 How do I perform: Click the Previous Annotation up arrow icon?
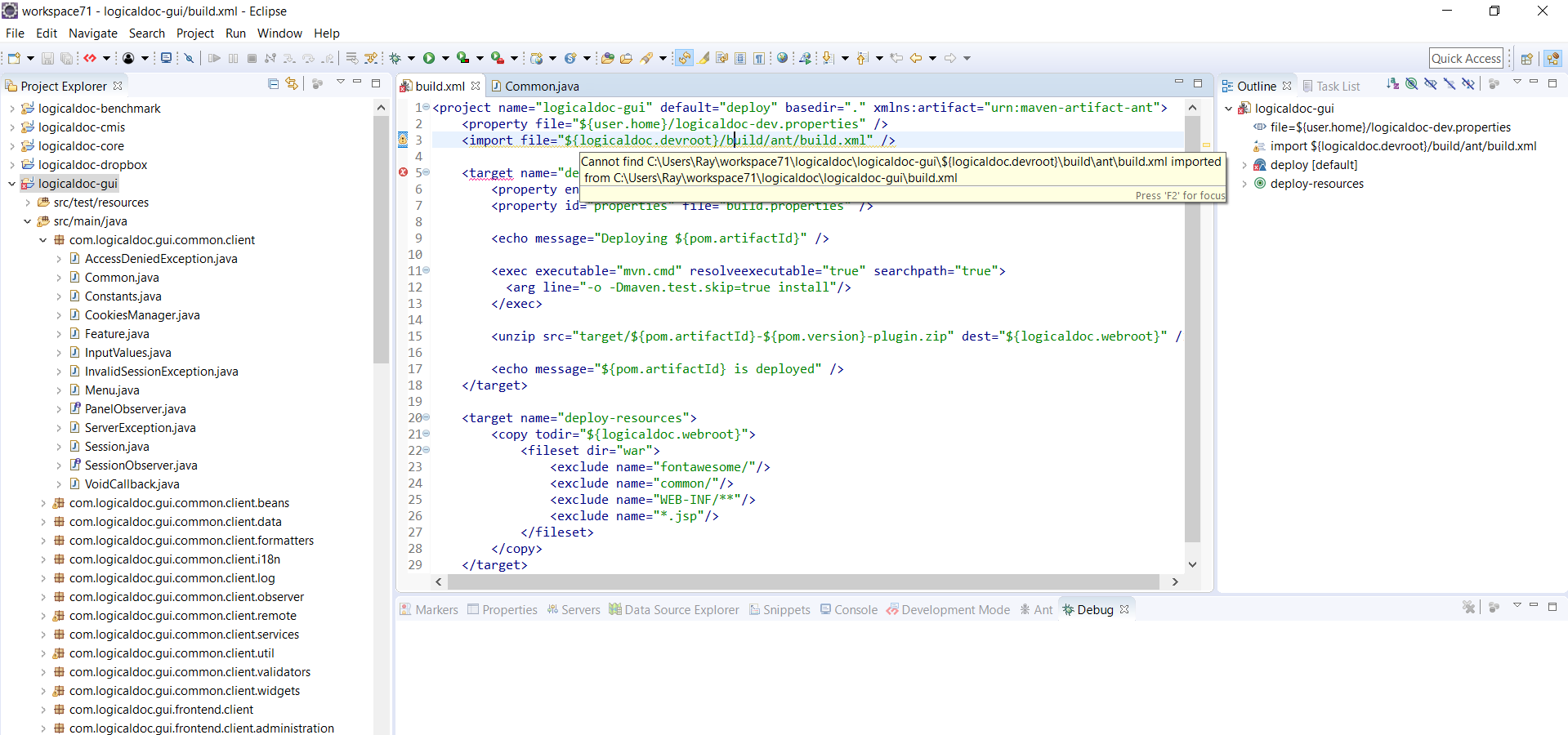coord(862,58)
